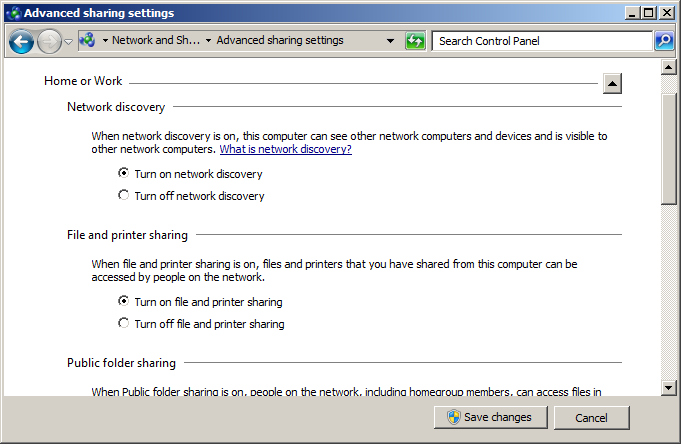Refresh the page with green arrows icon

pyautogui.click(x=415, y=41)
